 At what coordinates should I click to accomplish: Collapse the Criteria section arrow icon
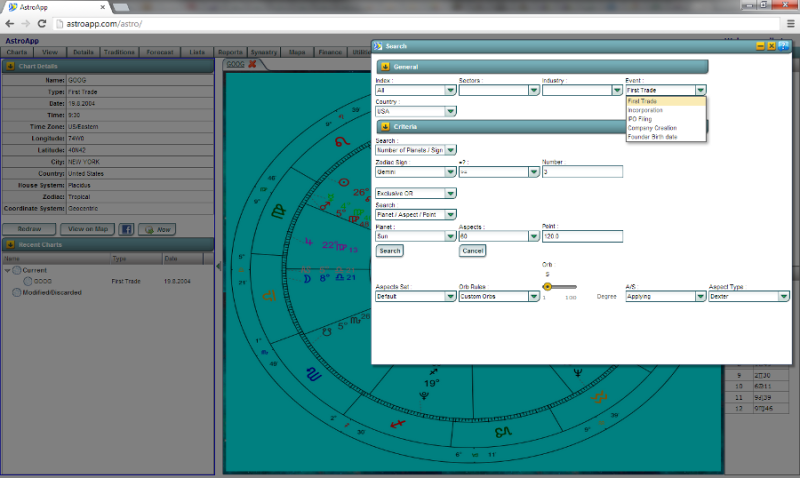(383, 127)
